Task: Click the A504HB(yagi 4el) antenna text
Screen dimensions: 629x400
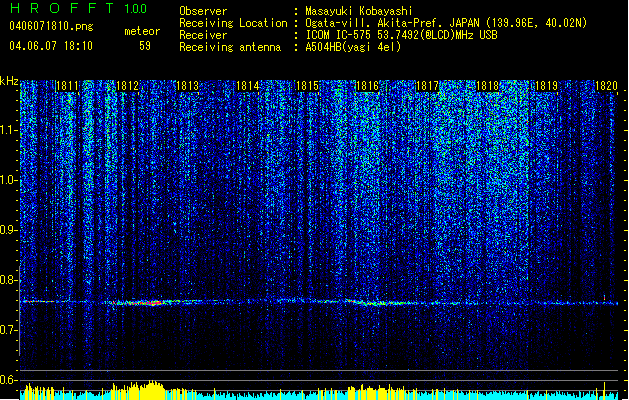Action: [x=353, y=47]
